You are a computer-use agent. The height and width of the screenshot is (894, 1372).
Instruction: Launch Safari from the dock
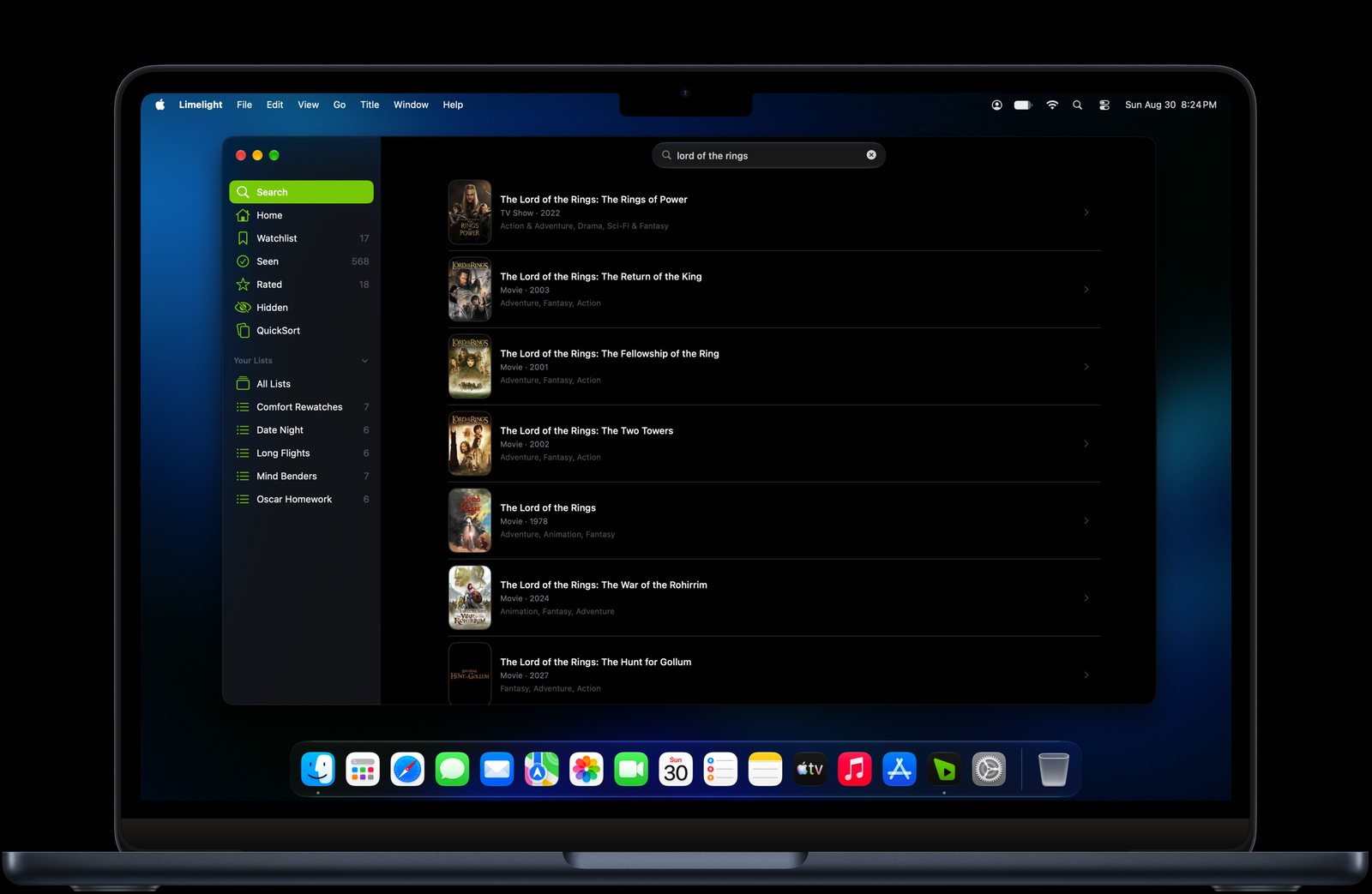tap(407, 769)
